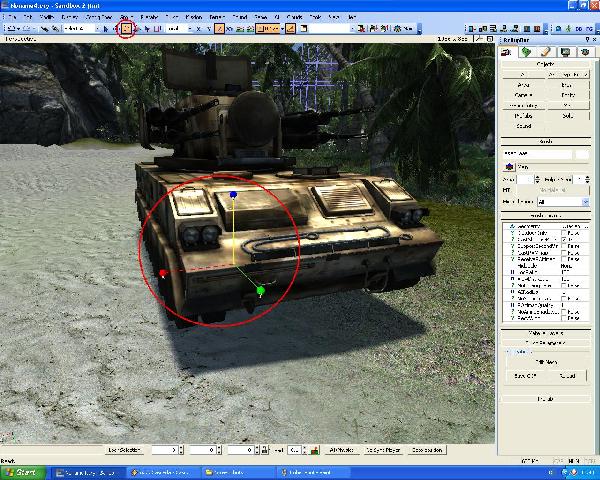Click the Sound object type button
The image size is (600, 480).
[x=523, y=126]
